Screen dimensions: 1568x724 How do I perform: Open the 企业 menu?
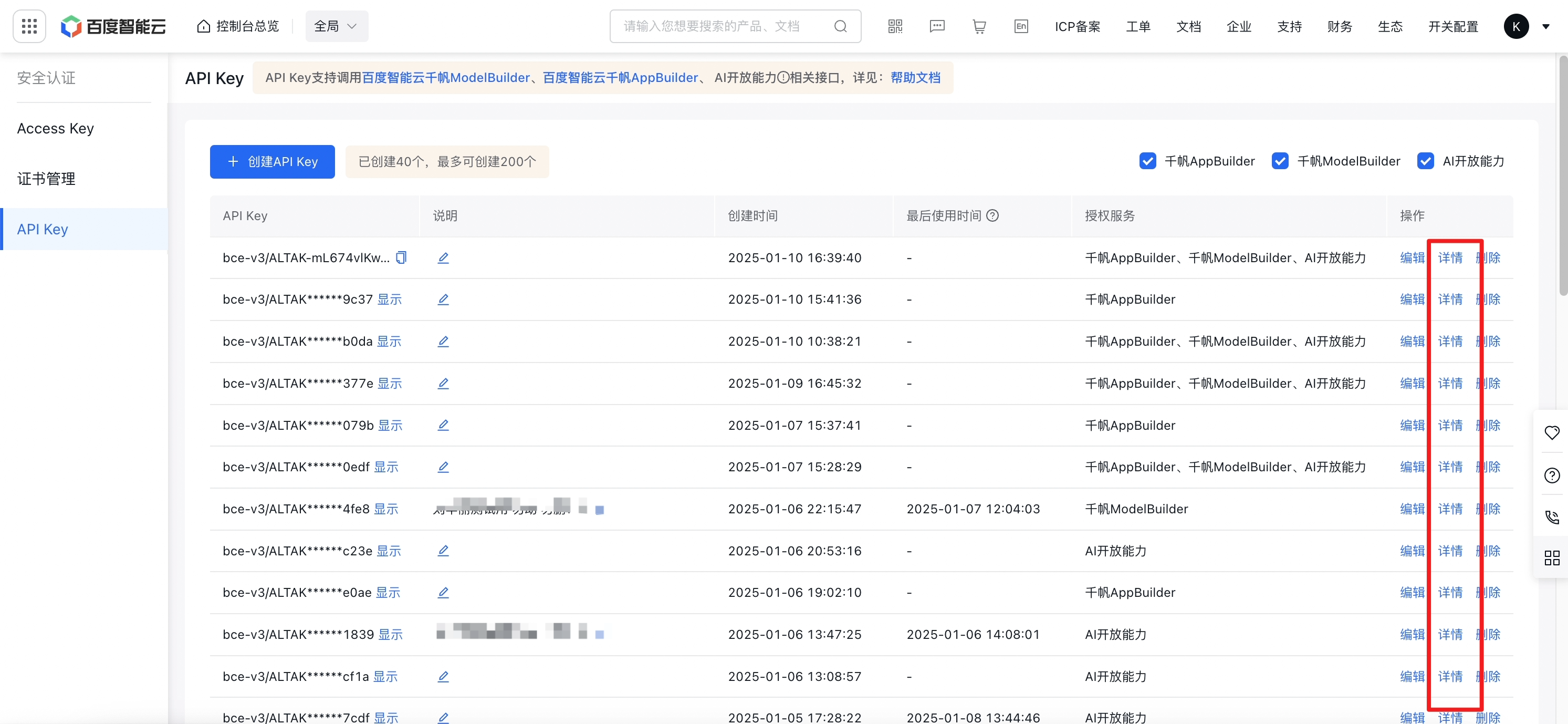click(x=1239, y=26)
